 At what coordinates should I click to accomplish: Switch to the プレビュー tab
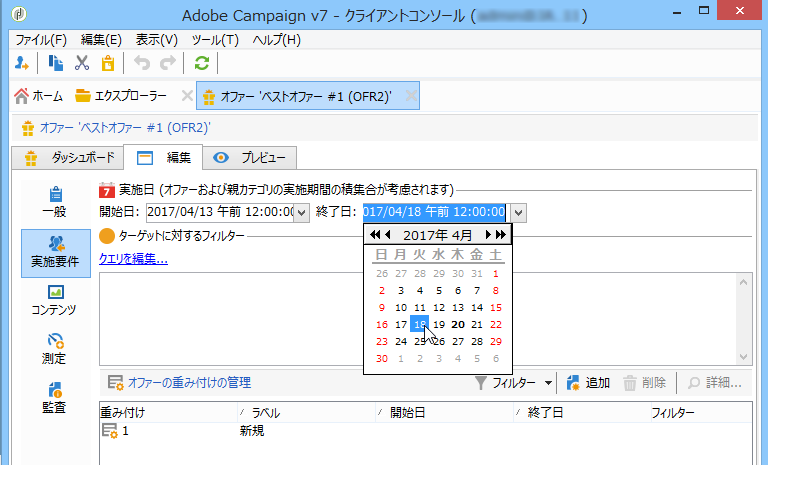coord(250,158)
